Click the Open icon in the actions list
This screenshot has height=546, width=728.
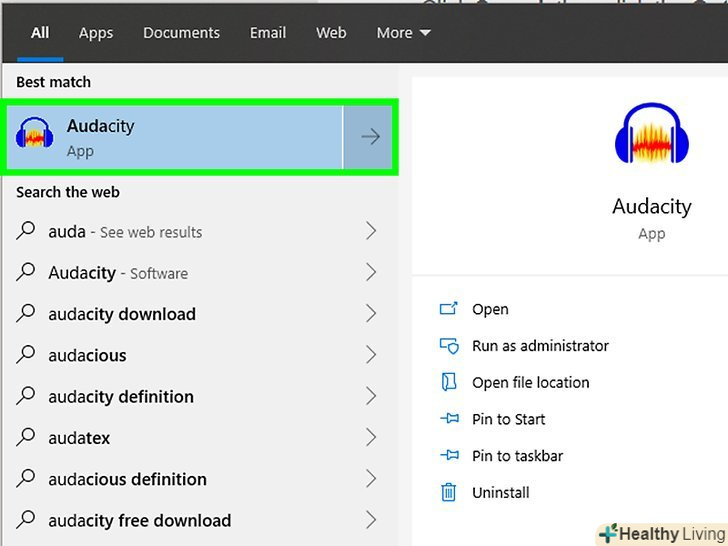tap(448, 309)
